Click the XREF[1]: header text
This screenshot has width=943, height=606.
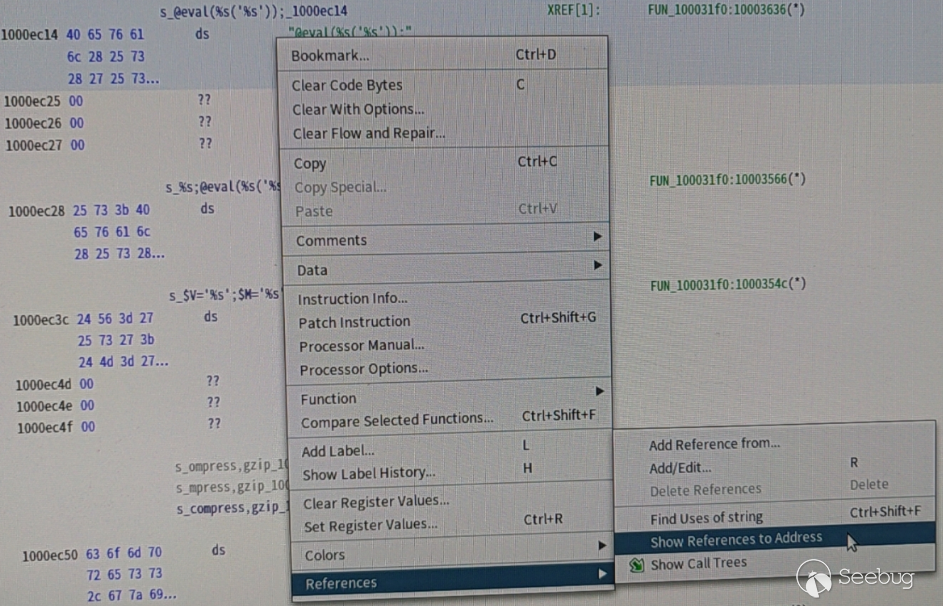pos(573,10)
